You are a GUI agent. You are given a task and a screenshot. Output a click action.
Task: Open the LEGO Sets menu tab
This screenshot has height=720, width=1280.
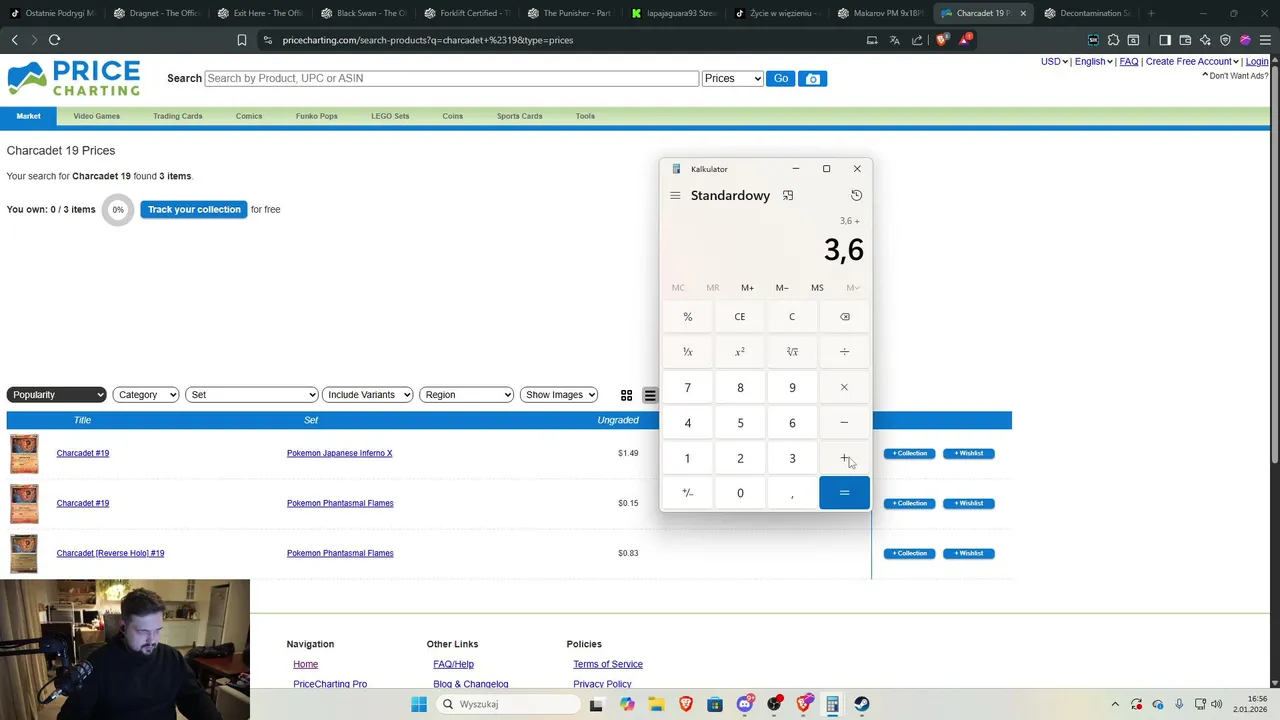pyautogui.click(x=390, y=116)
